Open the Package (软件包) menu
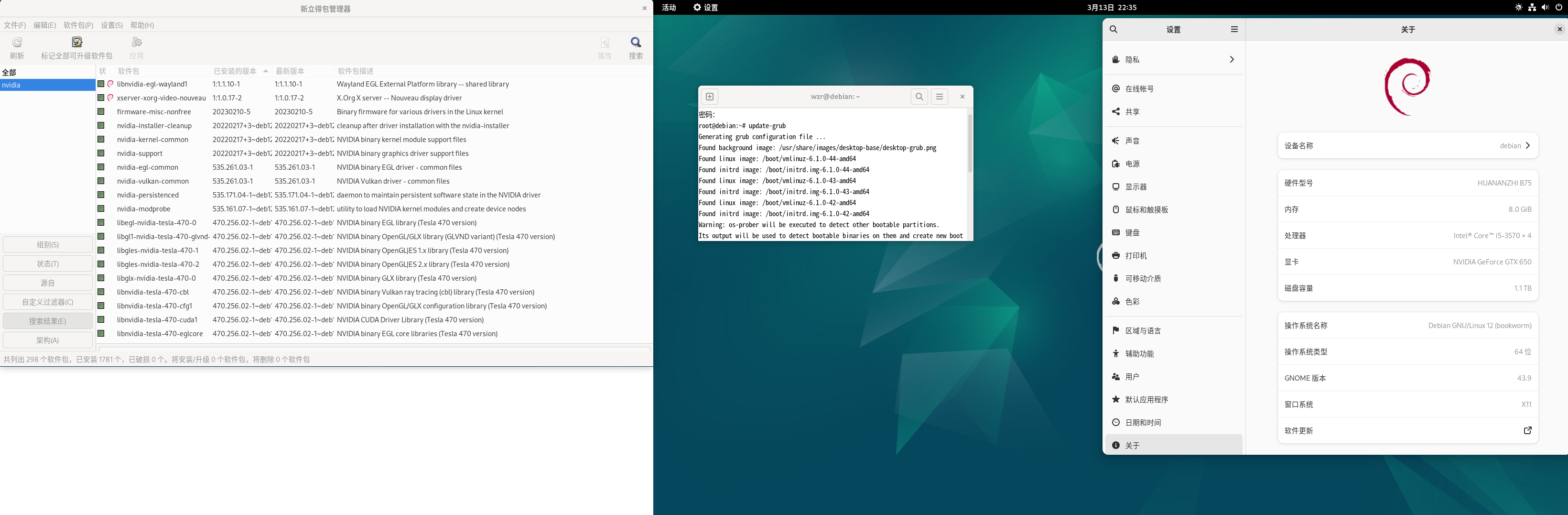Image resolution: width=1568 pixels, height=515 pixels. [78, 25]
